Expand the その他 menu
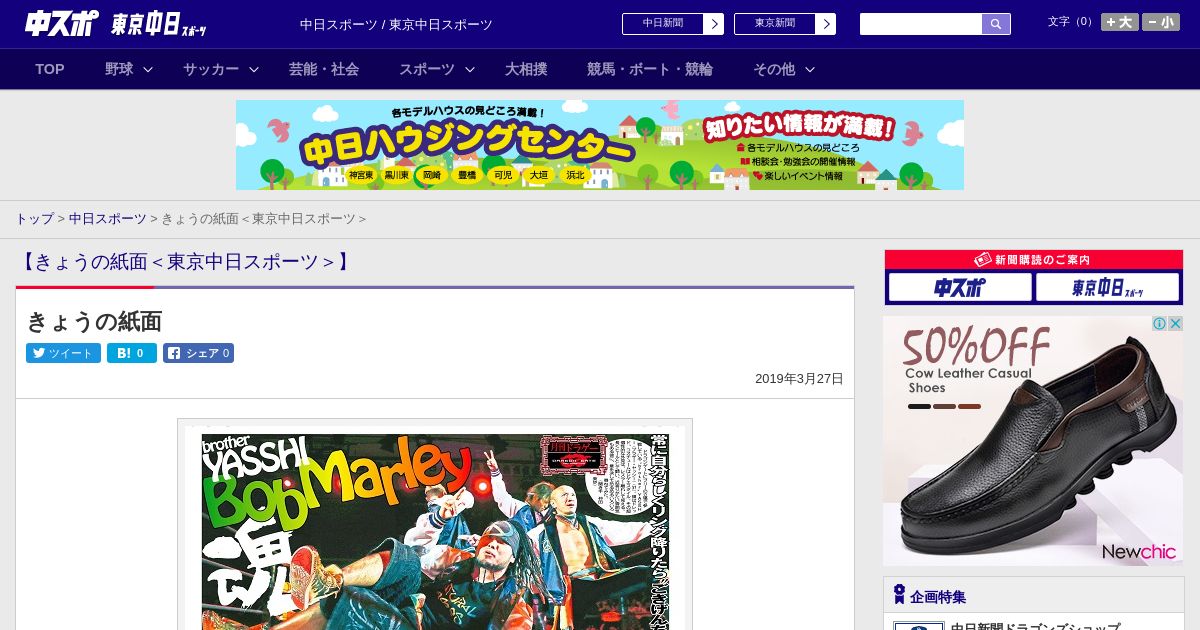 coord(784,69)
